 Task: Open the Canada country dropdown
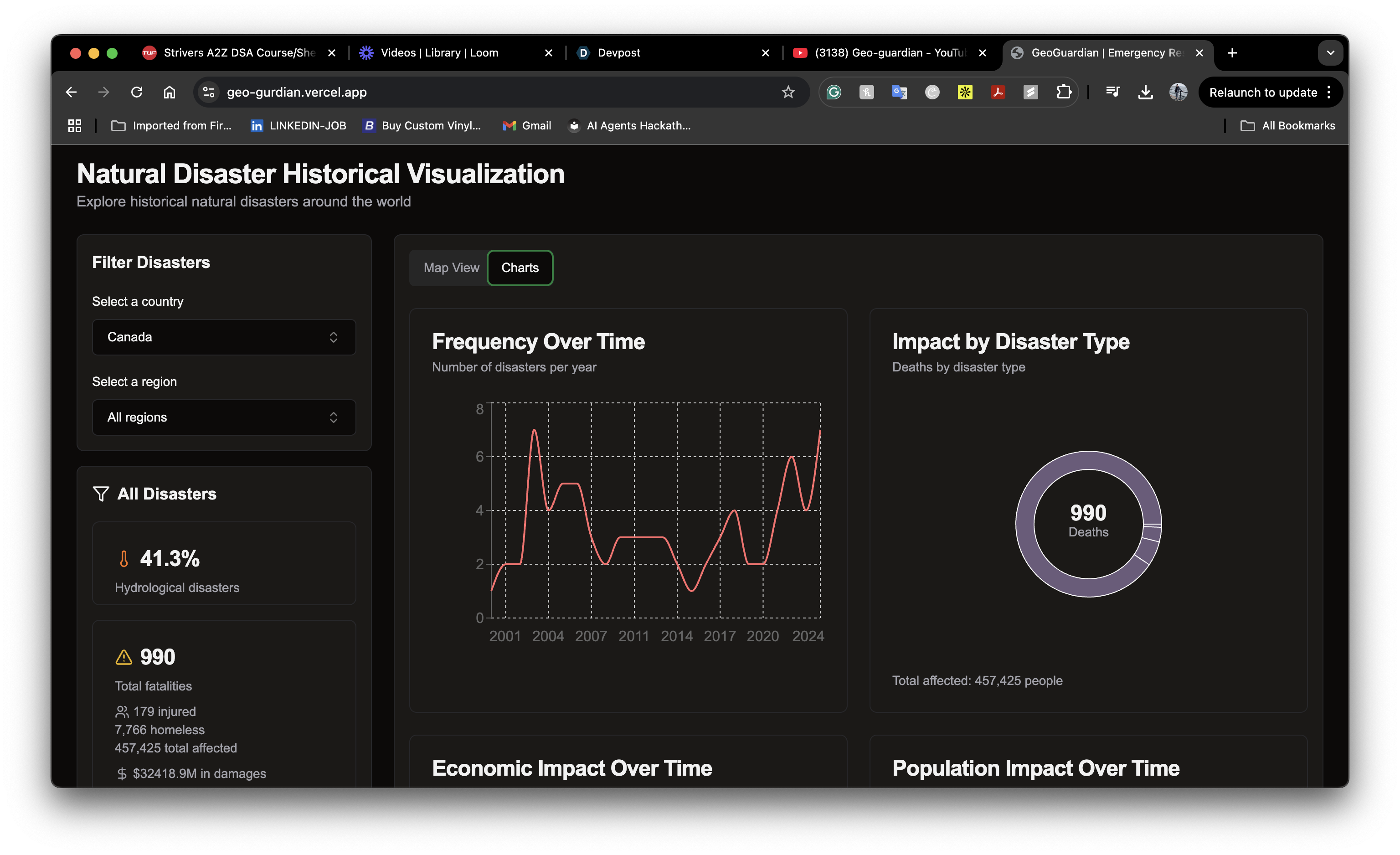(x=224, y=337)
